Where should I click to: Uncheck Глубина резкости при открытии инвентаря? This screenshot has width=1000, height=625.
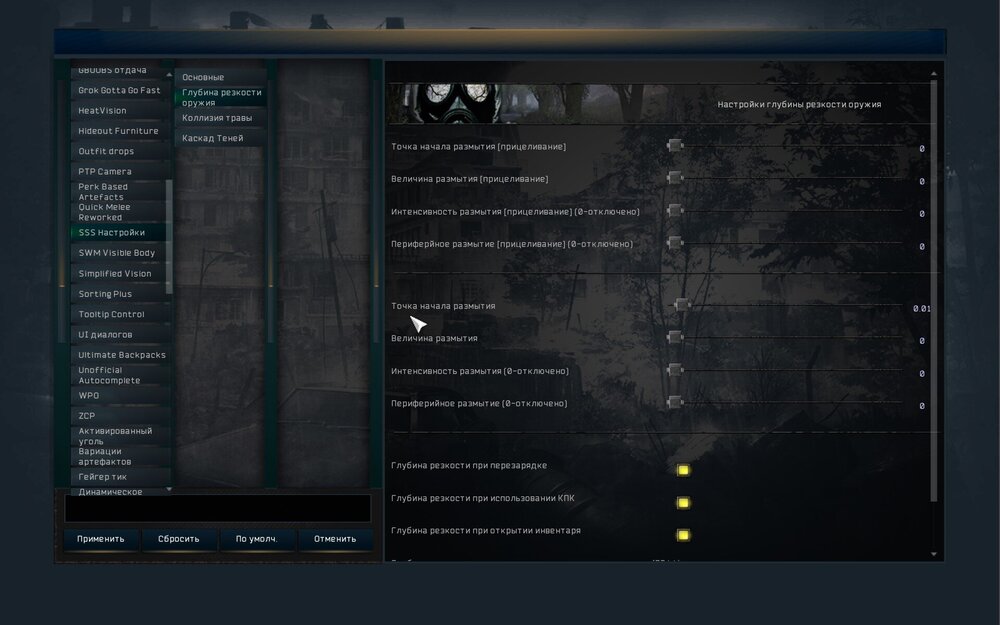(x=683, y=535)
